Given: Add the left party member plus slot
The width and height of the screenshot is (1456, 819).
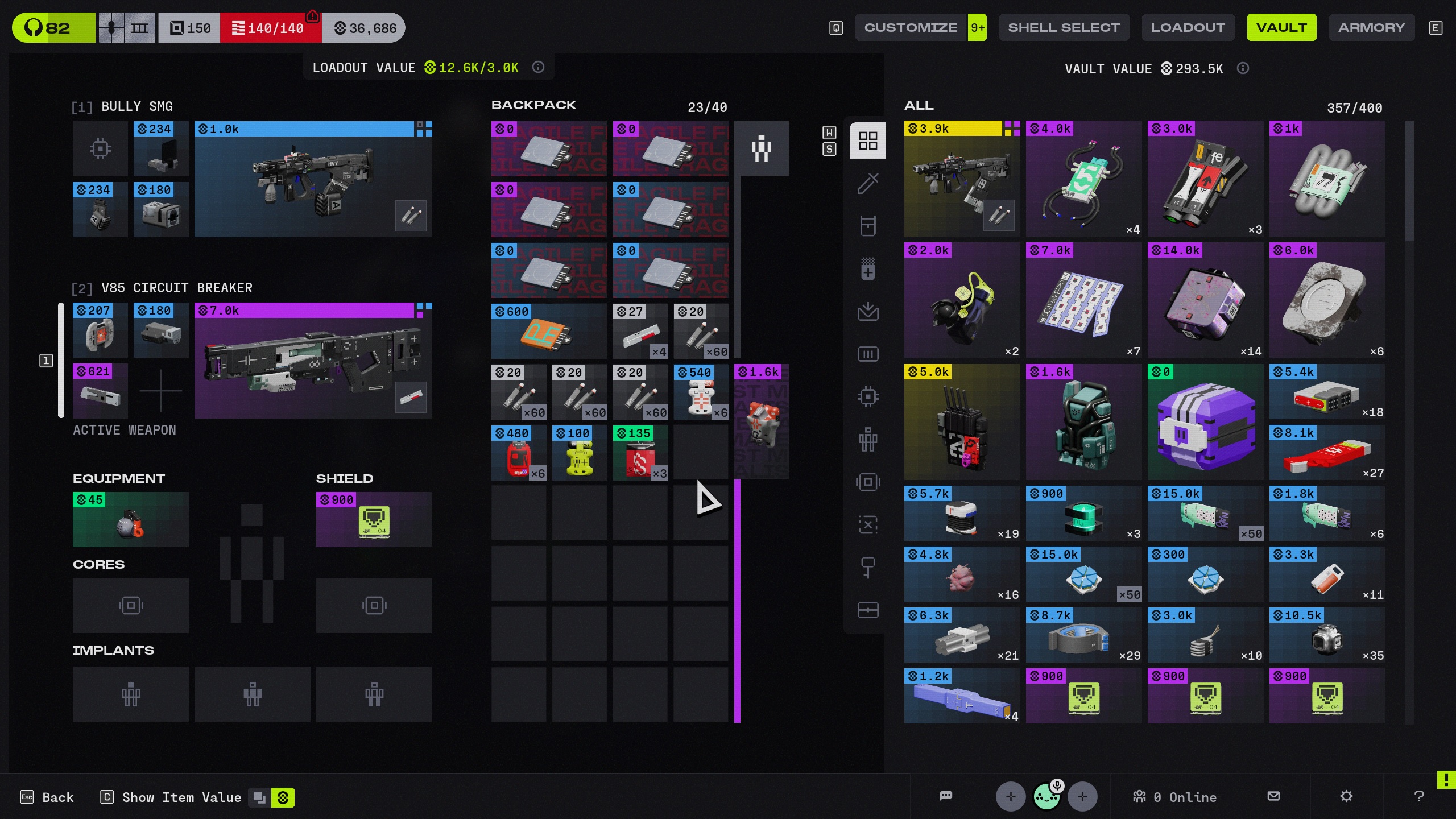Looking at the screenshot, I should [1011, 796].
